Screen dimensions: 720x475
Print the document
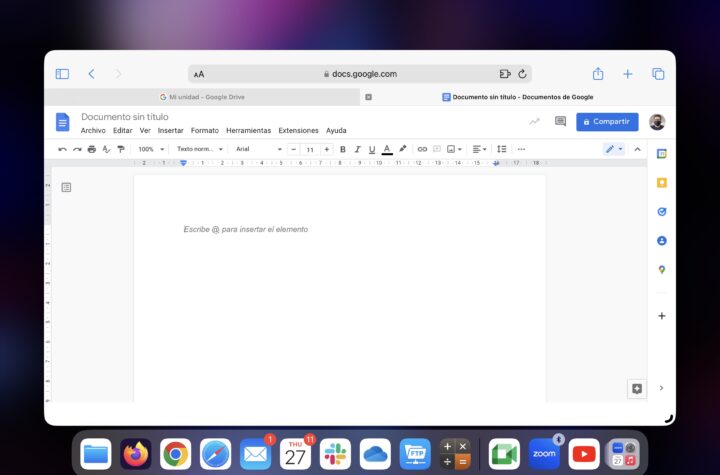(x=92, y=149)
